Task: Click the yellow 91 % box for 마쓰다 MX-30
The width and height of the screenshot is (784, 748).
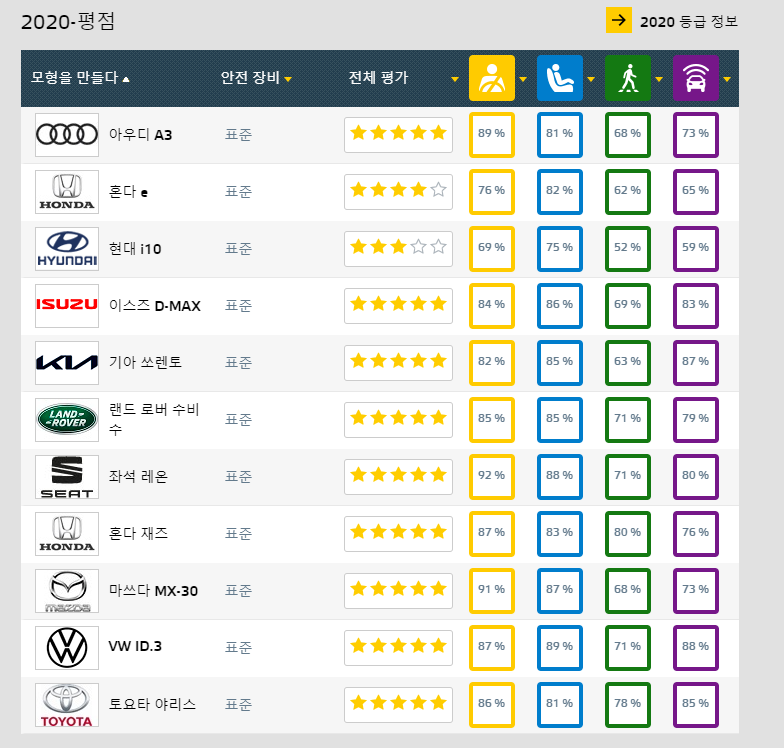Action: tap(492, 591)
